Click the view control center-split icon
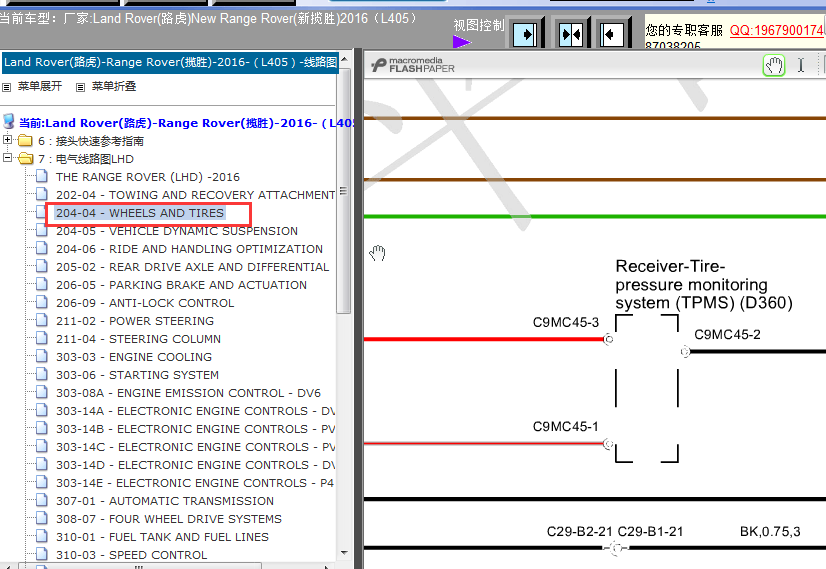Viewport: 826px width, 569px height. tap(571, 35)
